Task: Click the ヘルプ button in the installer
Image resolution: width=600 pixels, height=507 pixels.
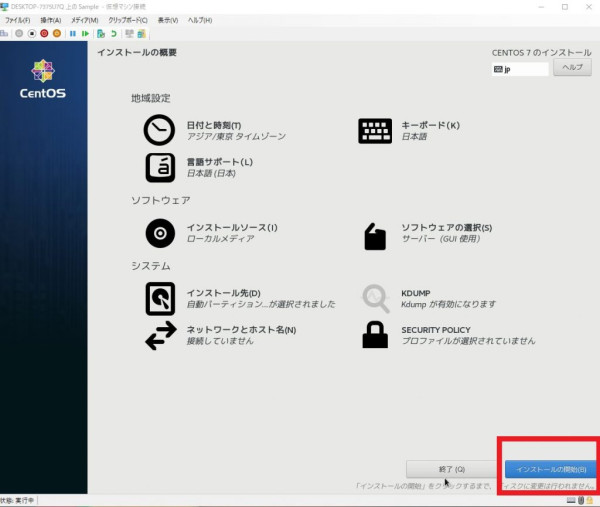Action: point(572,68)
